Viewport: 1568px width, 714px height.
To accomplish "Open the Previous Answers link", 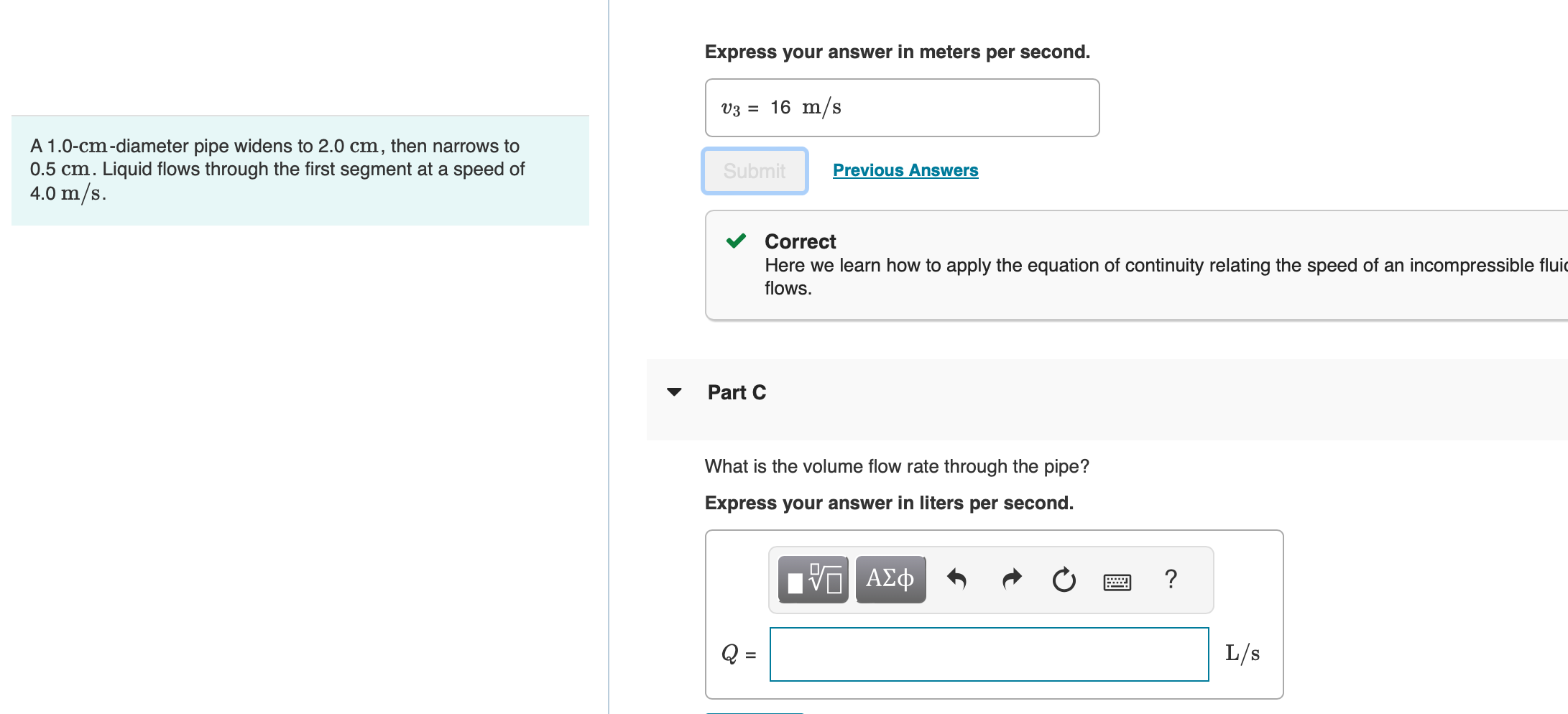I will coord(905,170).
